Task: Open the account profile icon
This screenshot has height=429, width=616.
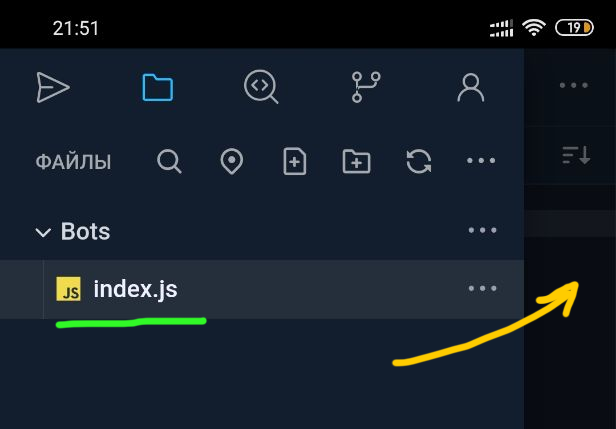Action: (471, 88)
